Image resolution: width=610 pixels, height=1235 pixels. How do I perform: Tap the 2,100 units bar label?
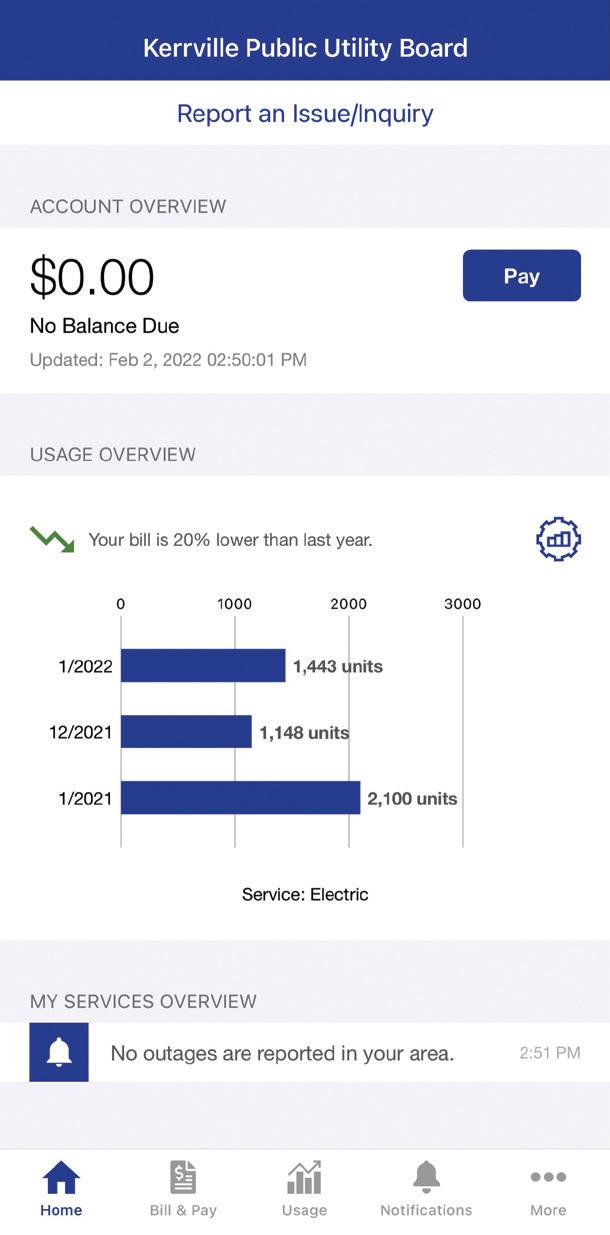click(x=412, y=798)
